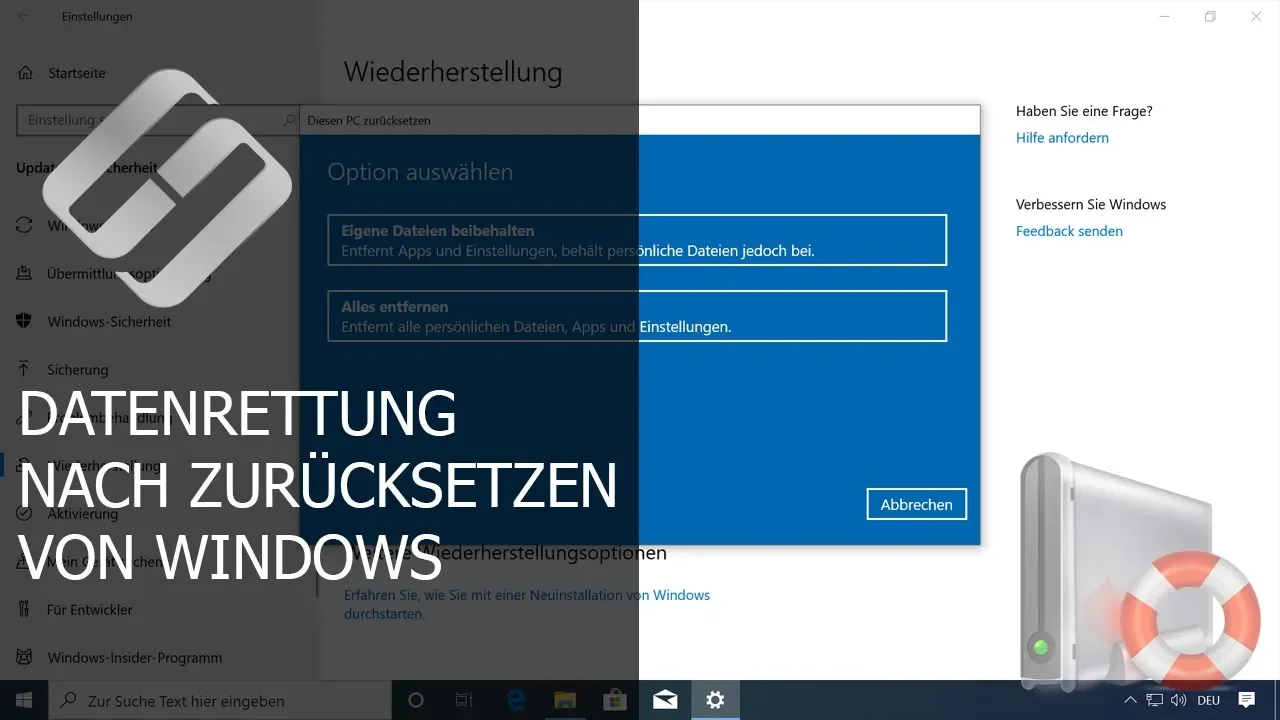1280x720 pixels.
Task: Click the taskbar search box
Action: click(220, 700)
